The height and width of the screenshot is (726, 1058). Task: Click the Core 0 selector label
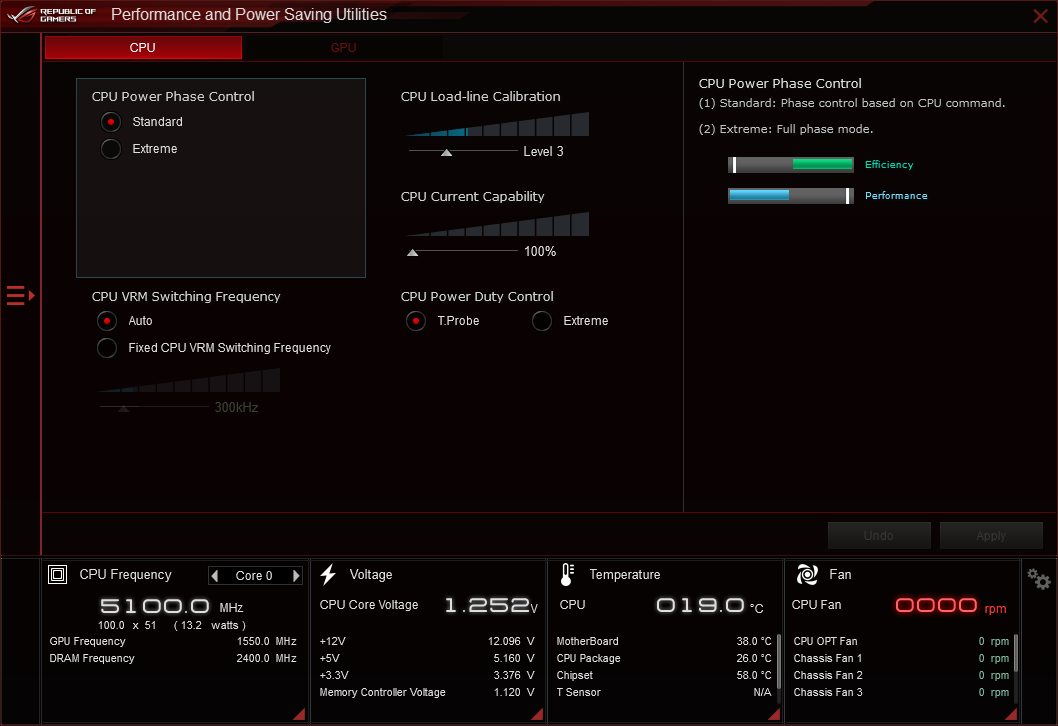click(x=254, y=576)
